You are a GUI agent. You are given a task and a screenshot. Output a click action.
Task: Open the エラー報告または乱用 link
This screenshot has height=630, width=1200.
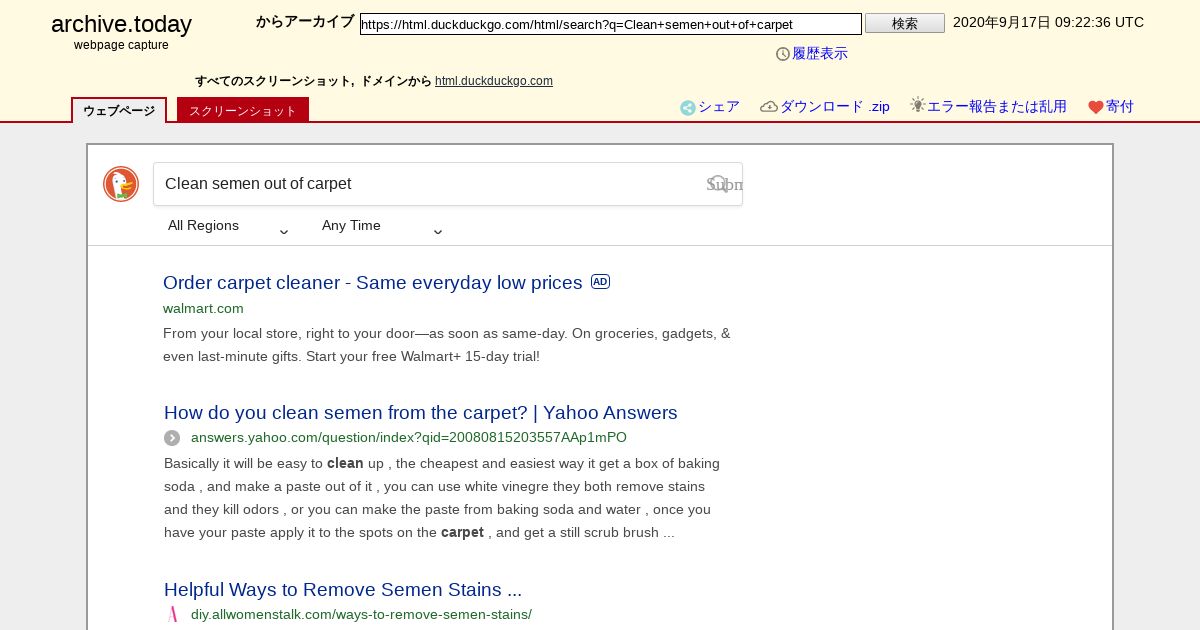point(997,107)
